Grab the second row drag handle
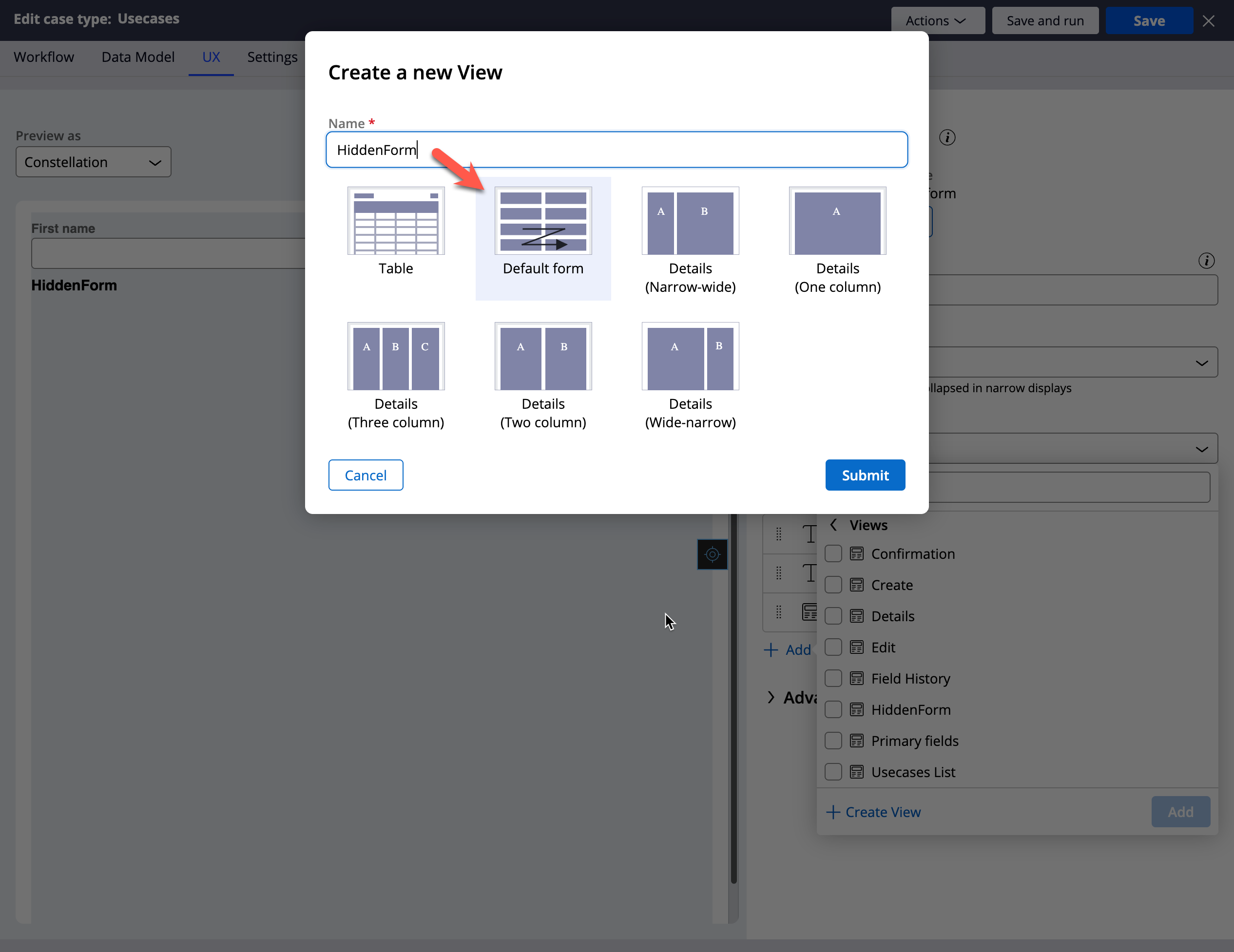 [x=779, y=573]
